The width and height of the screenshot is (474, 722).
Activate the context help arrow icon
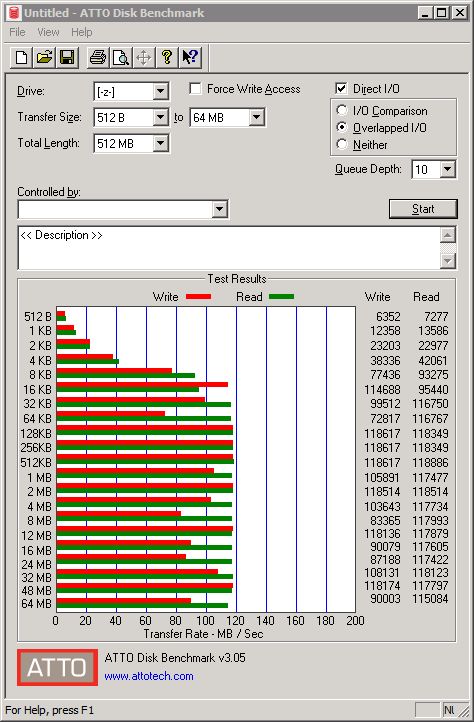tap(190, 58)
